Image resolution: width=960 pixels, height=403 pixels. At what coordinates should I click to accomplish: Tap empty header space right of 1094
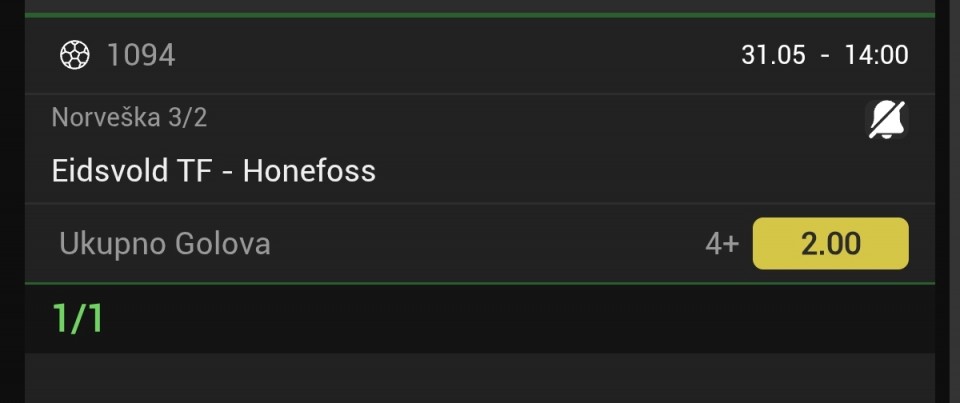[x=458, y=55]
